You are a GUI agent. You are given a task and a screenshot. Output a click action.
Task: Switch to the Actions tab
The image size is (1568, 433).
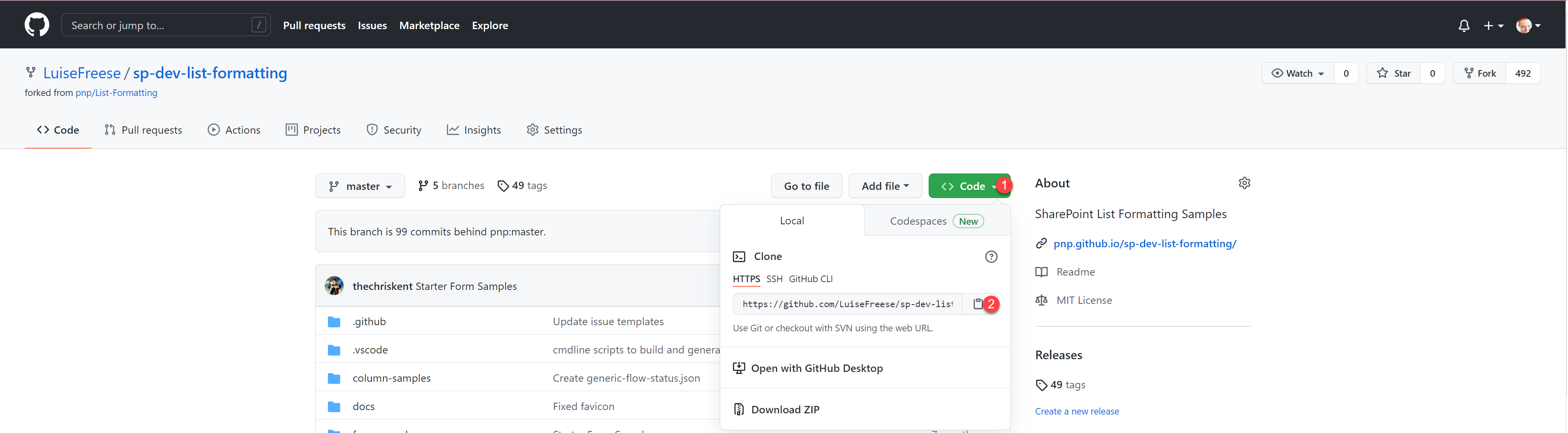pyautogui.click(x=234, y=130)
